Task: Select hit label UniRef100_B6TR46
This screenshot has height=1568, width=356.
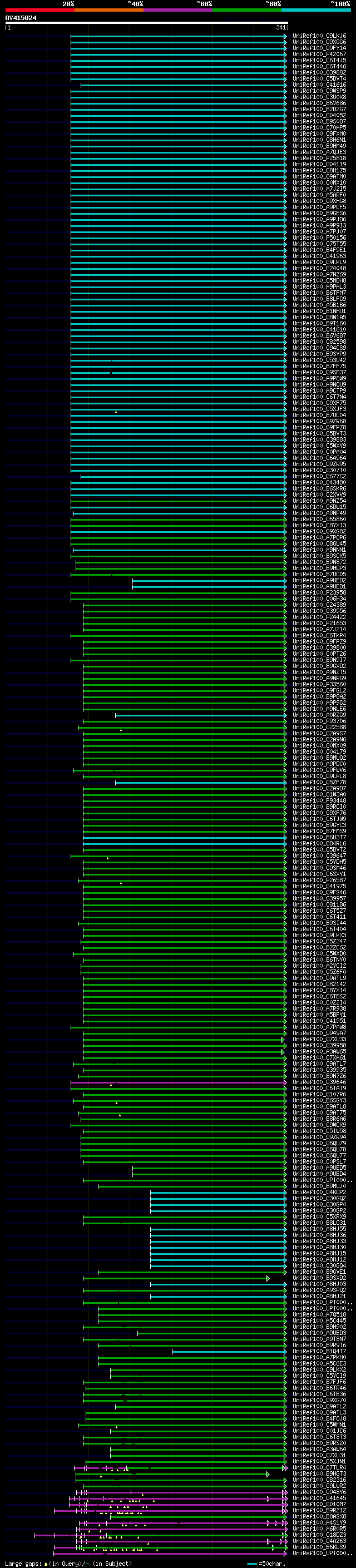Action: 319,1388
